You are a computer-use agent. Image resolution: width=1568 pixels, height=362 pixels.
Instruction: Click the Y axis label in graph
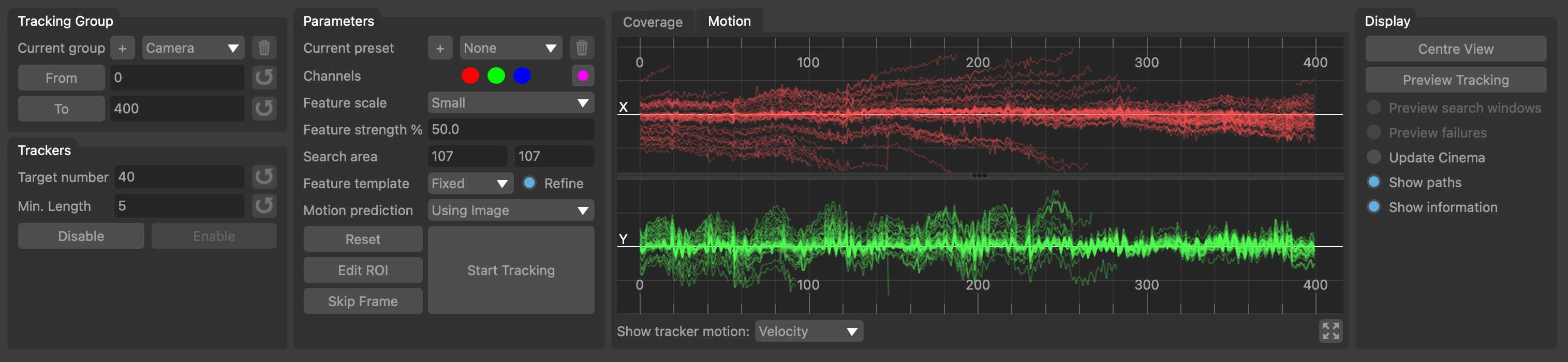point(623,239)
